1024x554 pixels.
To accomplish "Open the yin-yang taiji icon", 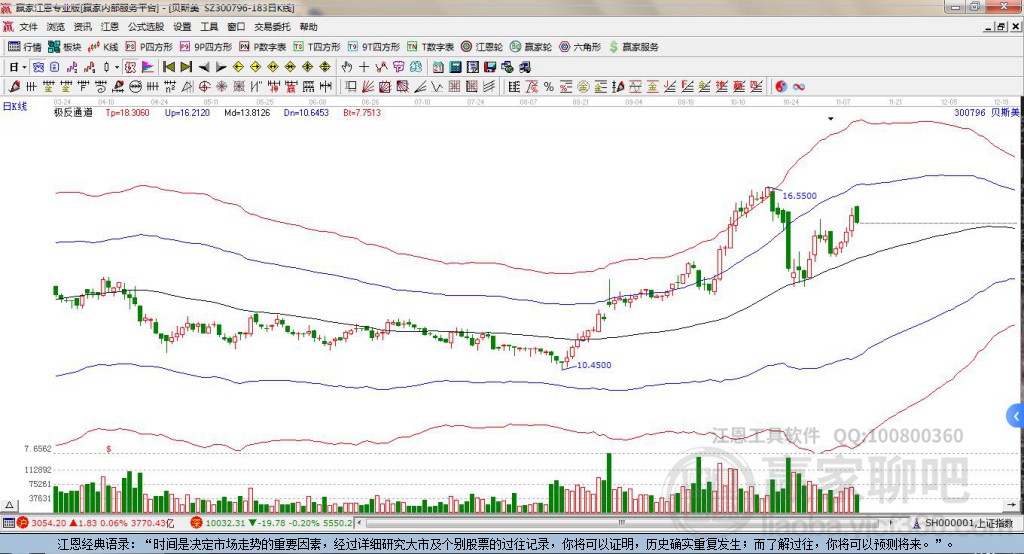I will click(x=781, y=86).
